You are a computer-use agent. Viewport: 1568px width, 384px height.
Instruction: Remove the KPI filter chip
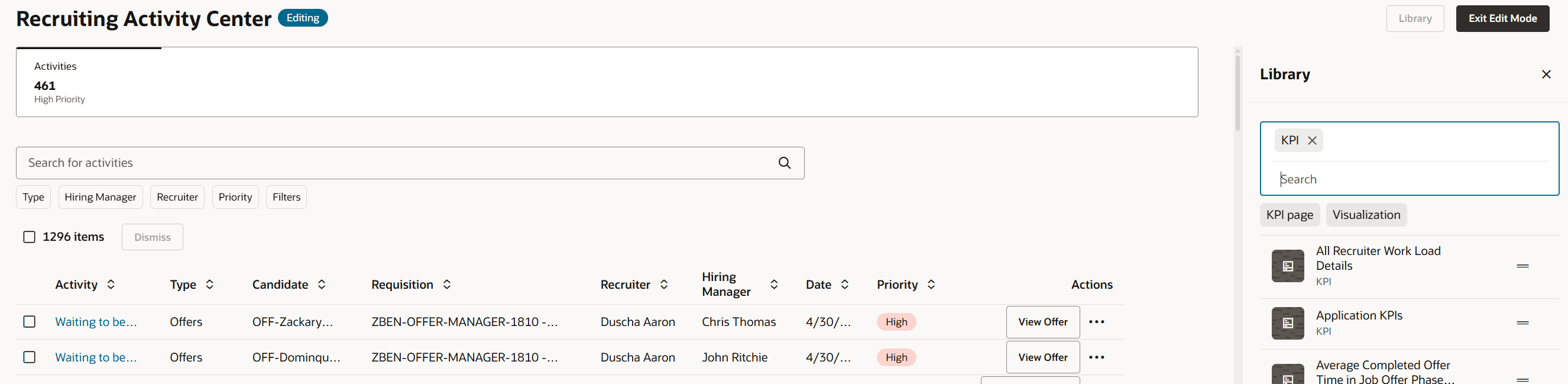pyautogui.click(x=1313, y=140)
